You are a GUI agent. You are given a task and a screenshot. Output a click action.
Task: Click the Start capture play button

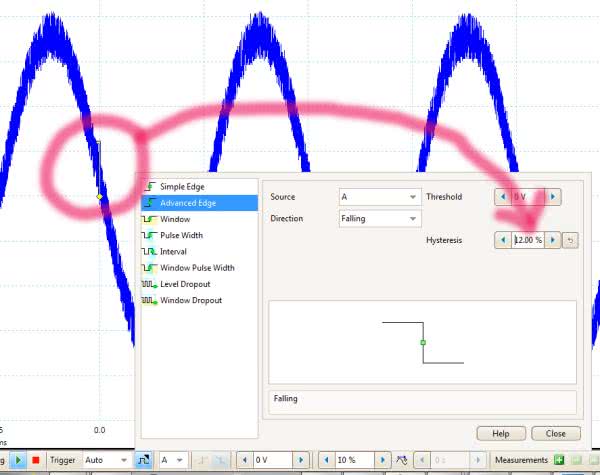(19, 460)
